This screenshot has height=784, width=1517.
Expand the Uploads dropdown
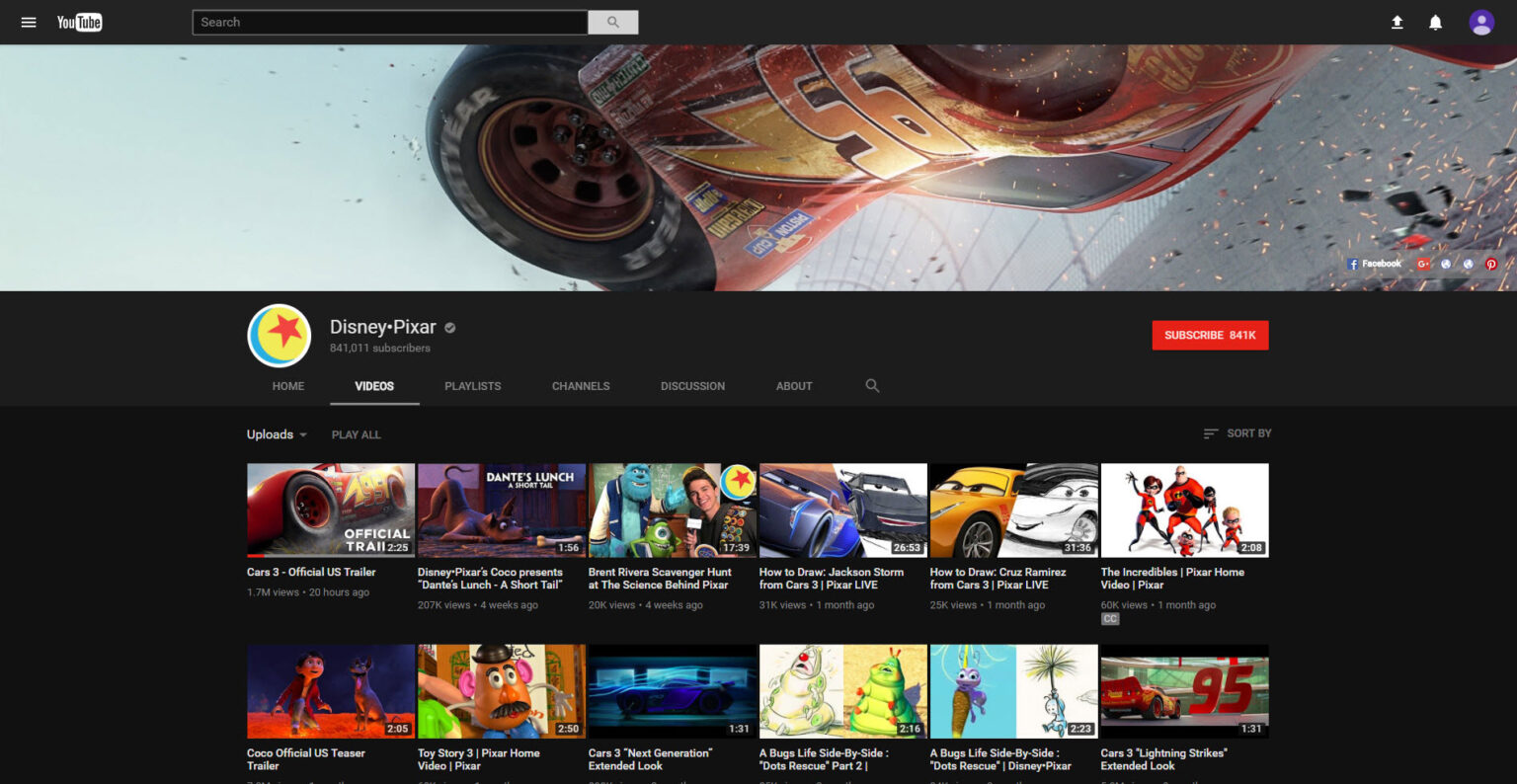pyautogui.click(x=277, y=434)
